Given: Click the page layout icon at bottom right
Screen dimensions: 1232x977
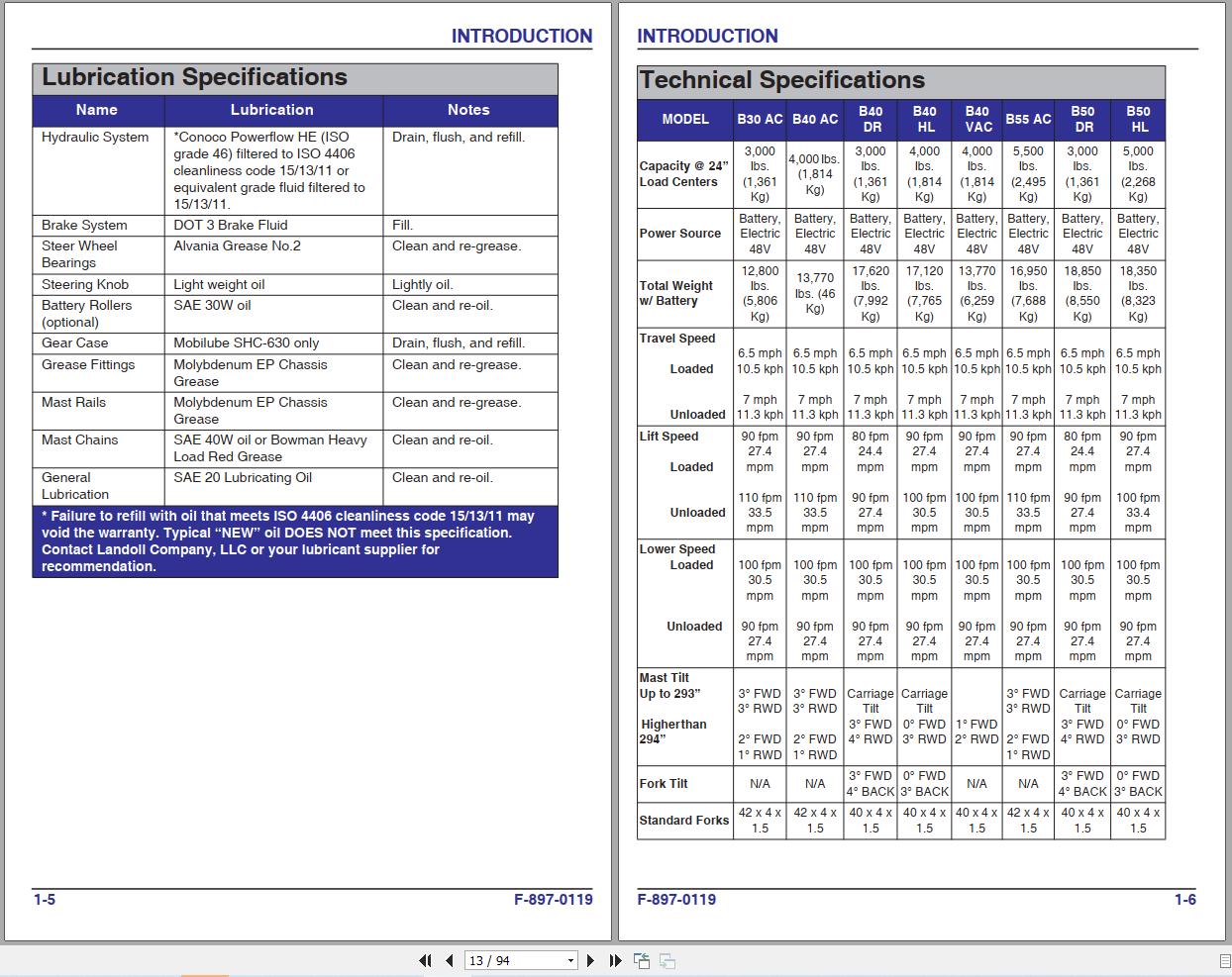Looking at the screenshot, I should [1224, 961].
